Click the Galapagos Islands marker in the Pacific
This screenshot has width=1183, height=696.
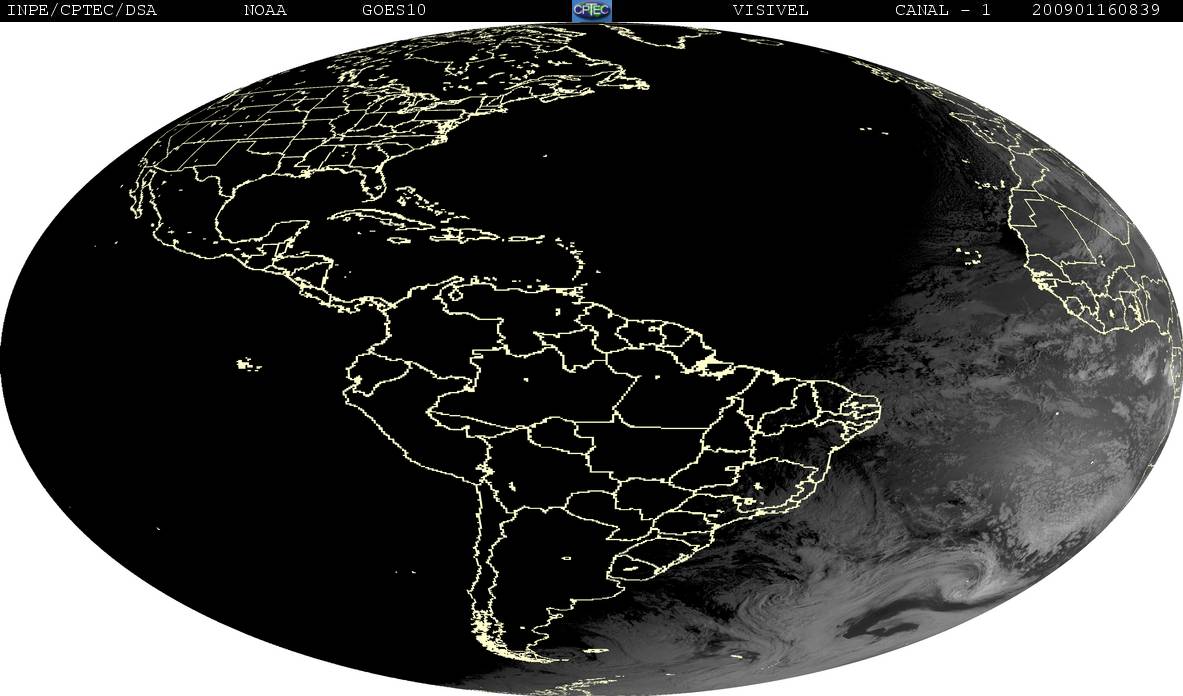248,365
